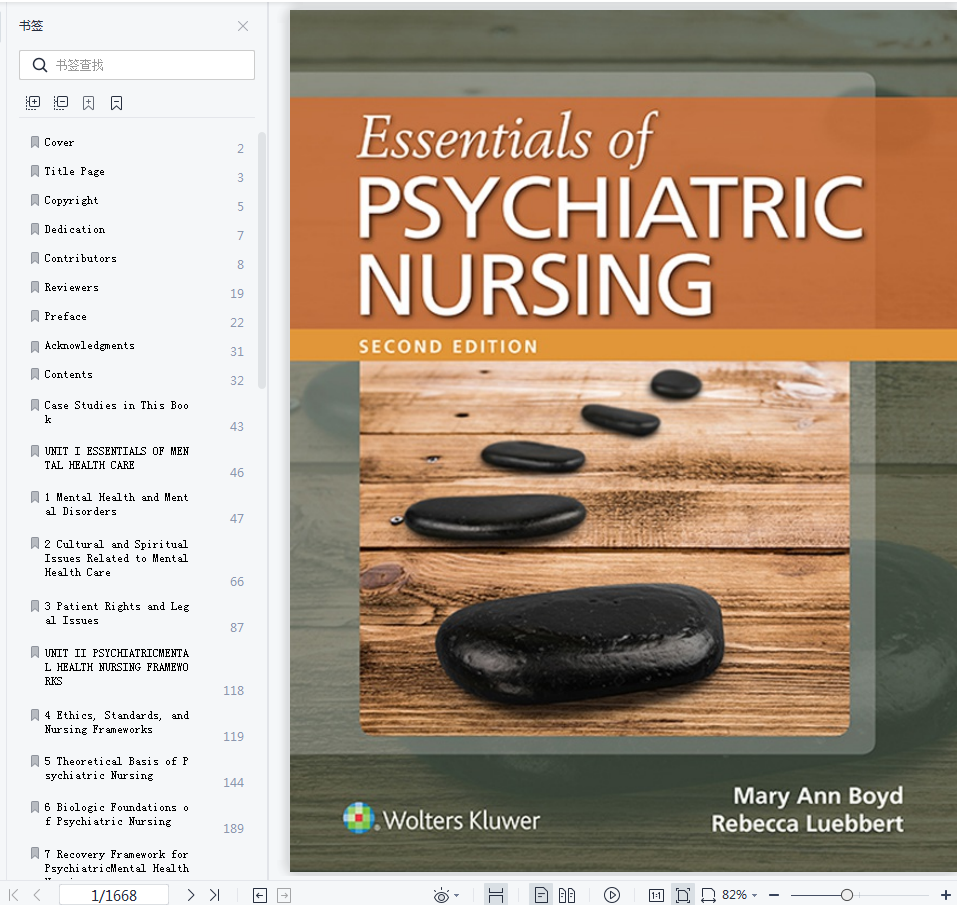Screen dimensions: 957x905
Task: Open chapter 2 Cultural and Spiritual Issues
Action: pos(116,558)
